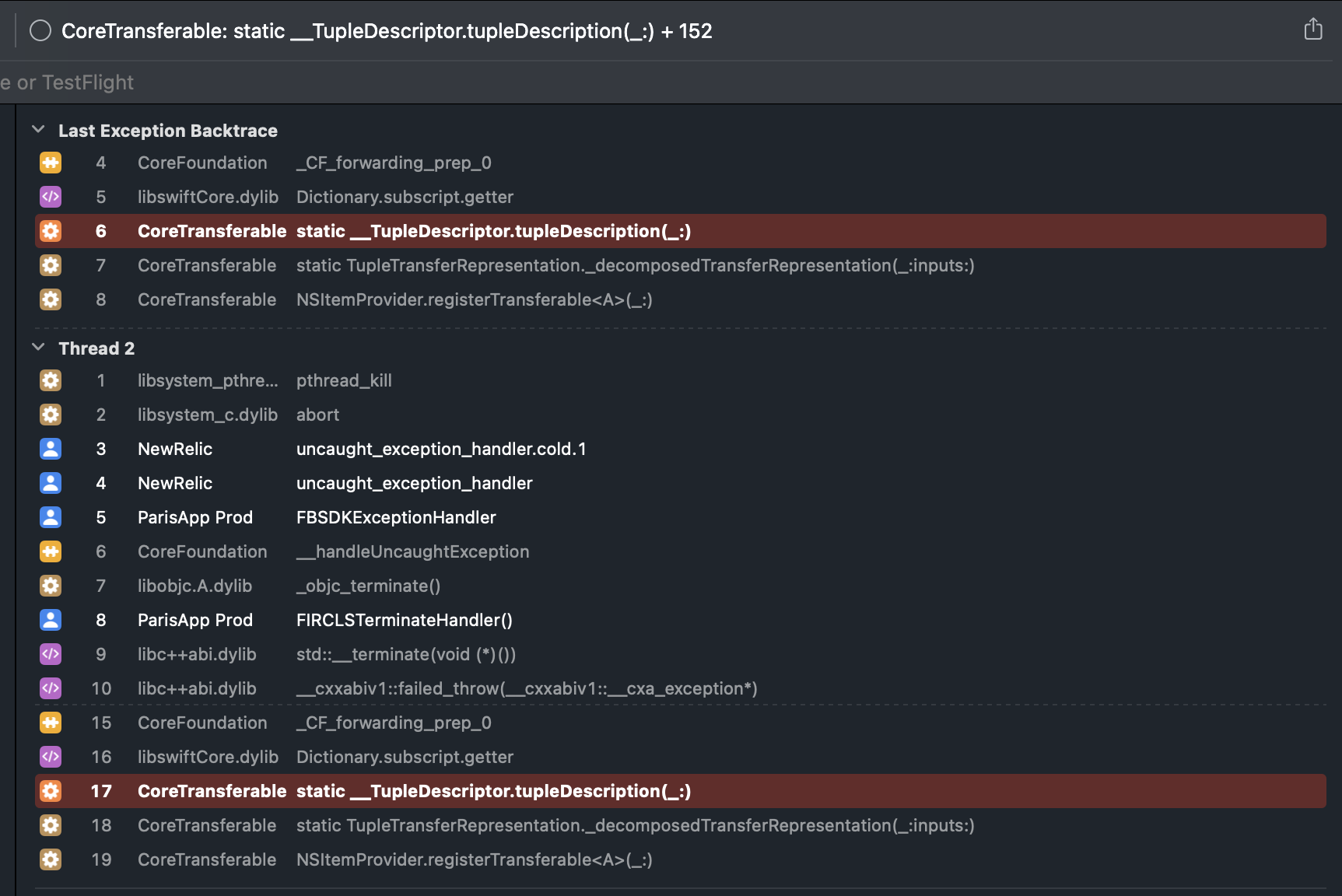Open the ParisApp Prod FBSDKExceptionHandler frame
The image size is (1342, 896).
coord(395,517)
